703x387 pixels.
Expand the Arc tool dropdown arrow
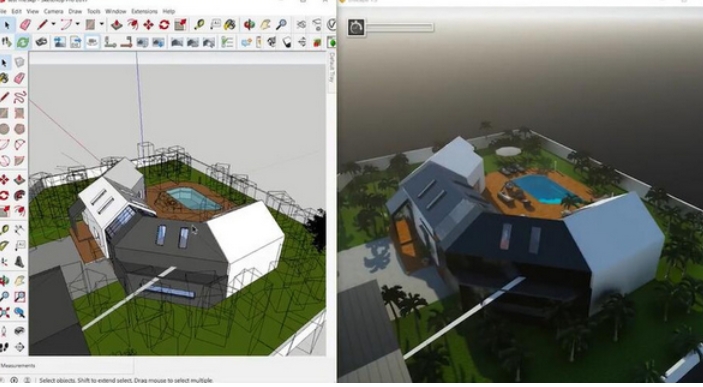pyautogui.click(x=78, y=24)
